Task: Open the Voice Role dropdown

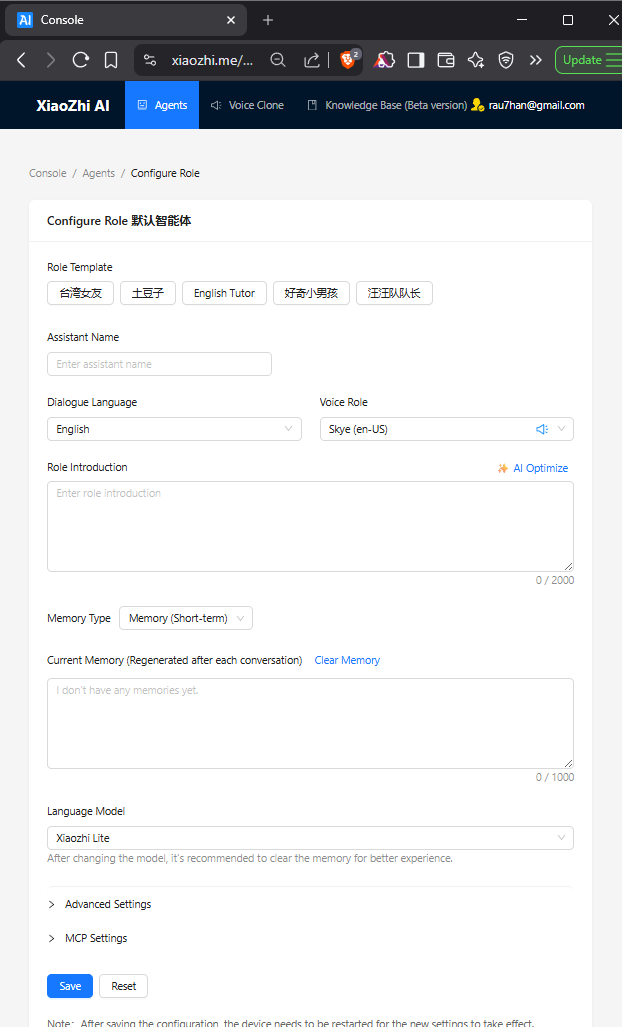Action: (x=447, y=429)
